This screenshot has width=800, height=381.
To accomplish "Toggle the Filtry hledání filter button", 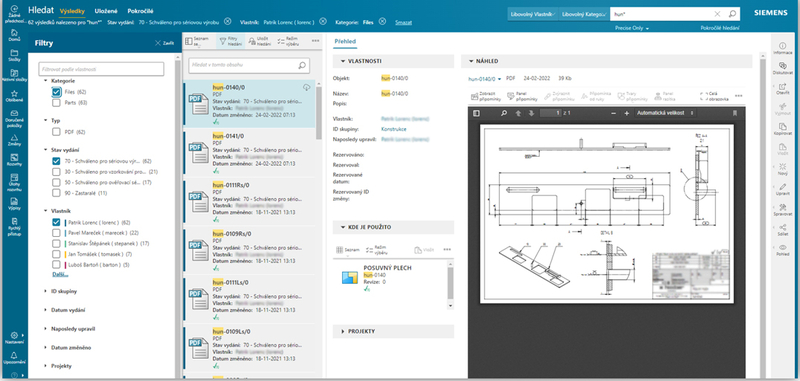I will click(230, 42).
